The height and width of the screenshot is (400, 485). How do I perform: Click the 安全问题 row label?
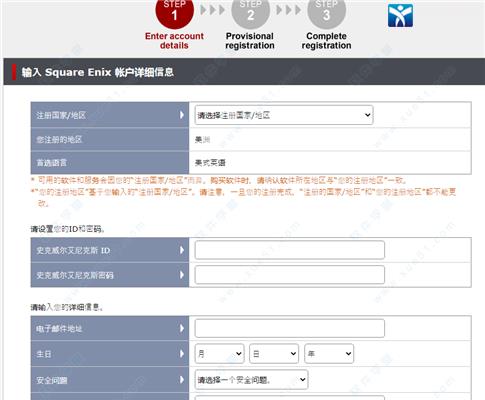click(52, 380)
